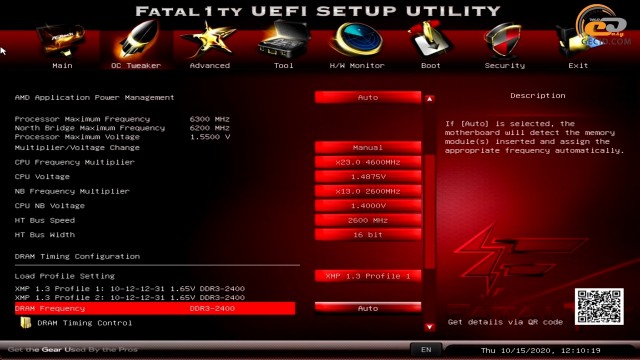Image resolution: width=640 pixels, height=360 pixels.
Task: Open the Exit icon
Action: click(x=578, y=41)
